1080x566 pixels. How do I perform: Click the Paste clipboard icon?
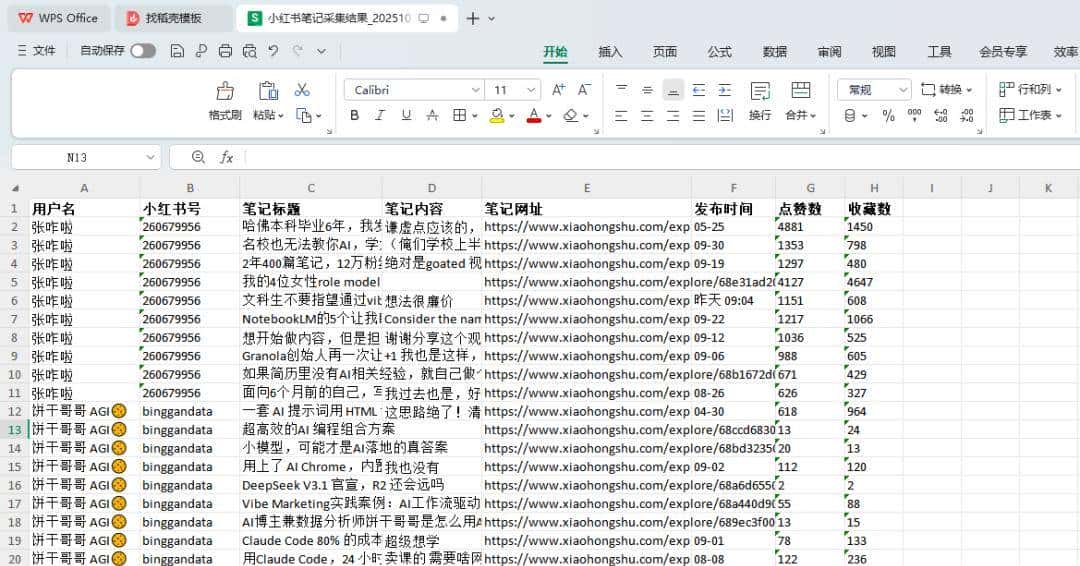[x=268, y=90]
